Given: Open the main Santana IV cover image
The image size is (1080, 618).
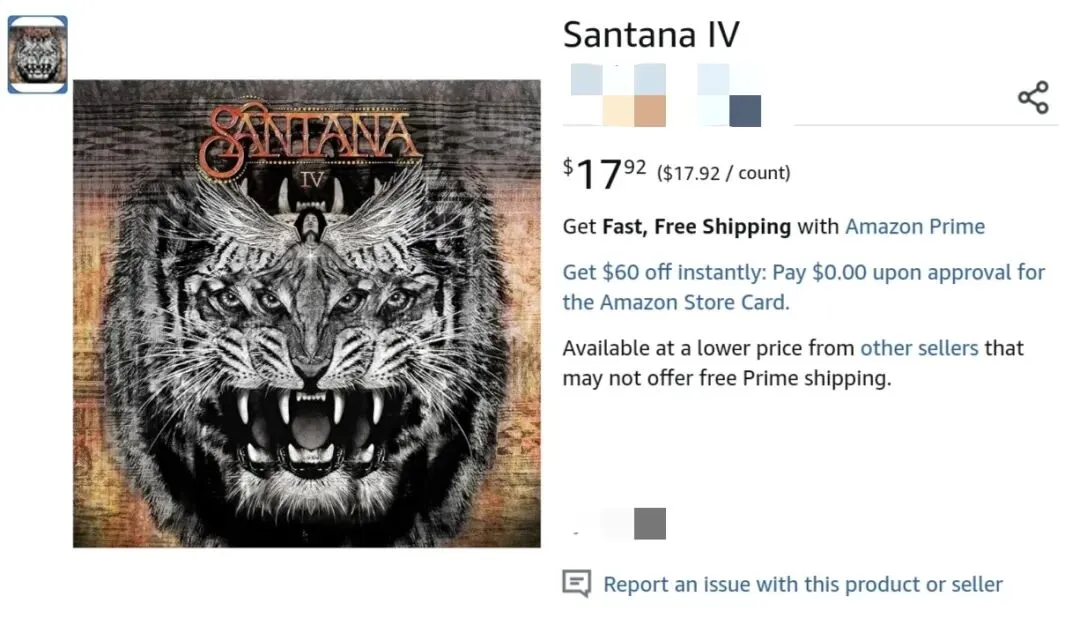Looking at the screenshot, I should click(306, 313).
